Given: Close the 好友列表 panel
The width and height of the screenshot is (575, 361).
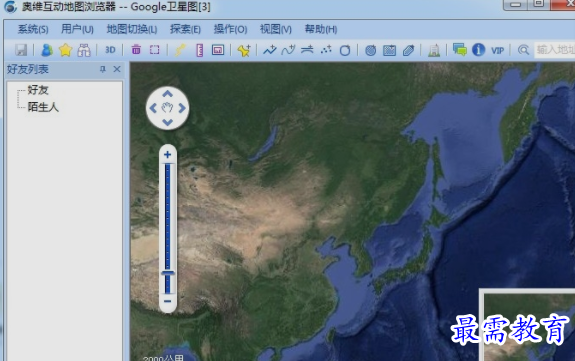Looking at the screenshot, I should [x=117, y=69].
